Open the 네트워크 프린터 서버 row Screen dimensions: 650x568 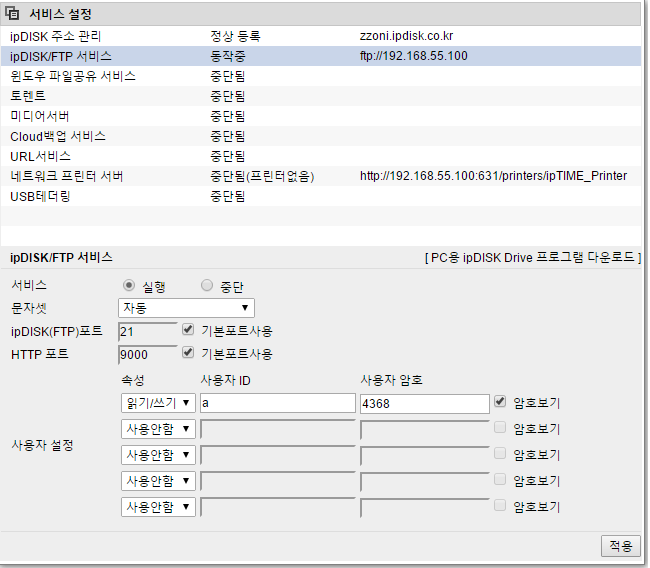pyautogui.click(x=321, y=176)
